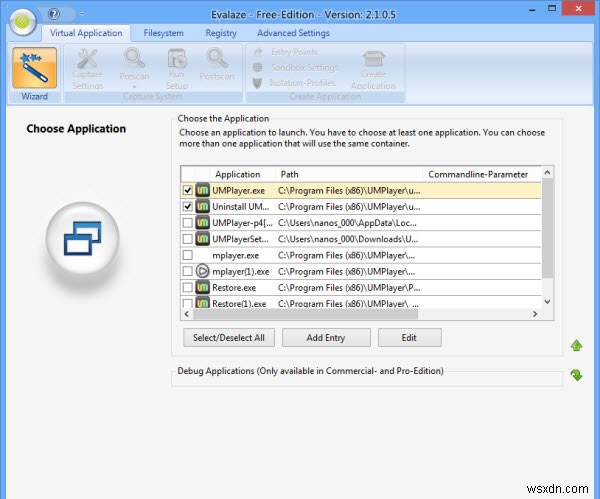Click the list's scroll up arrow

[548, 173]
